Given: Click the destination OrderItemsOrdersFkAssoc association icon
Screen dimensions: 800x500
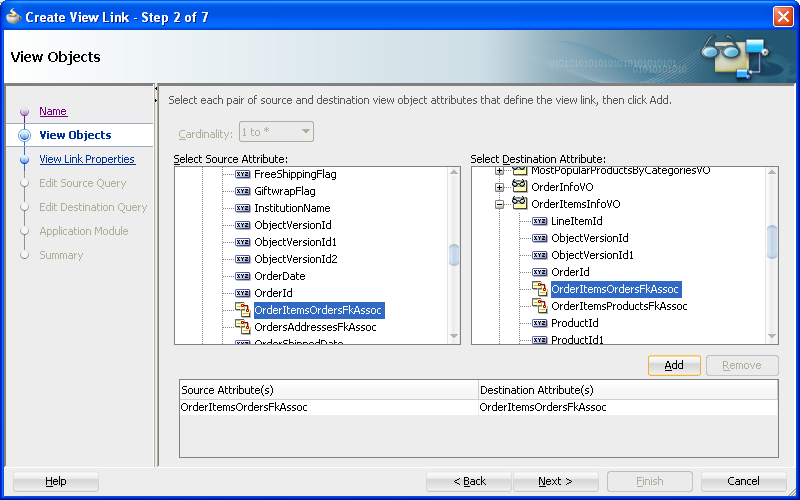Looking at the screenshot, I should [x=539, y=289].
